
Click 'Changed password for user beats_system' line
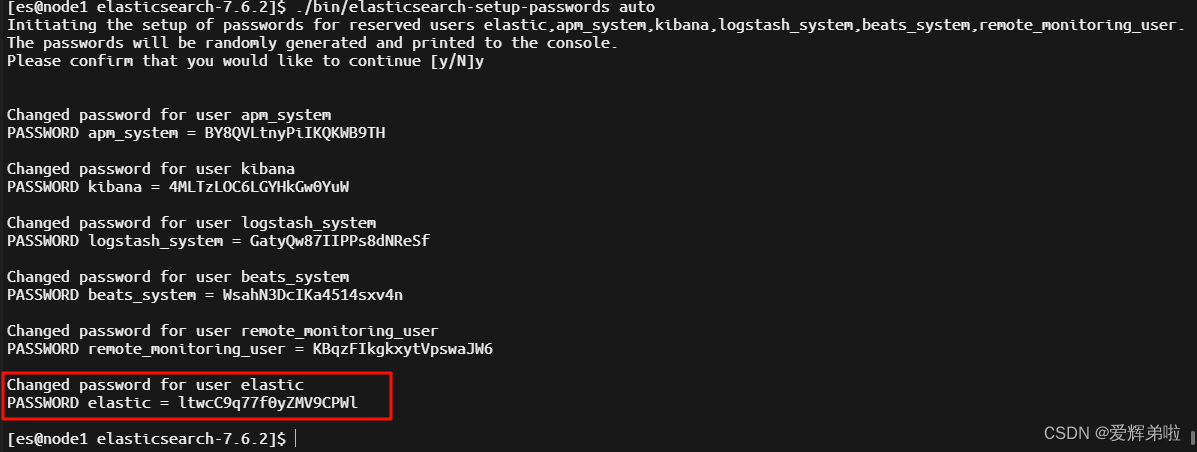(x=178, y=276)
